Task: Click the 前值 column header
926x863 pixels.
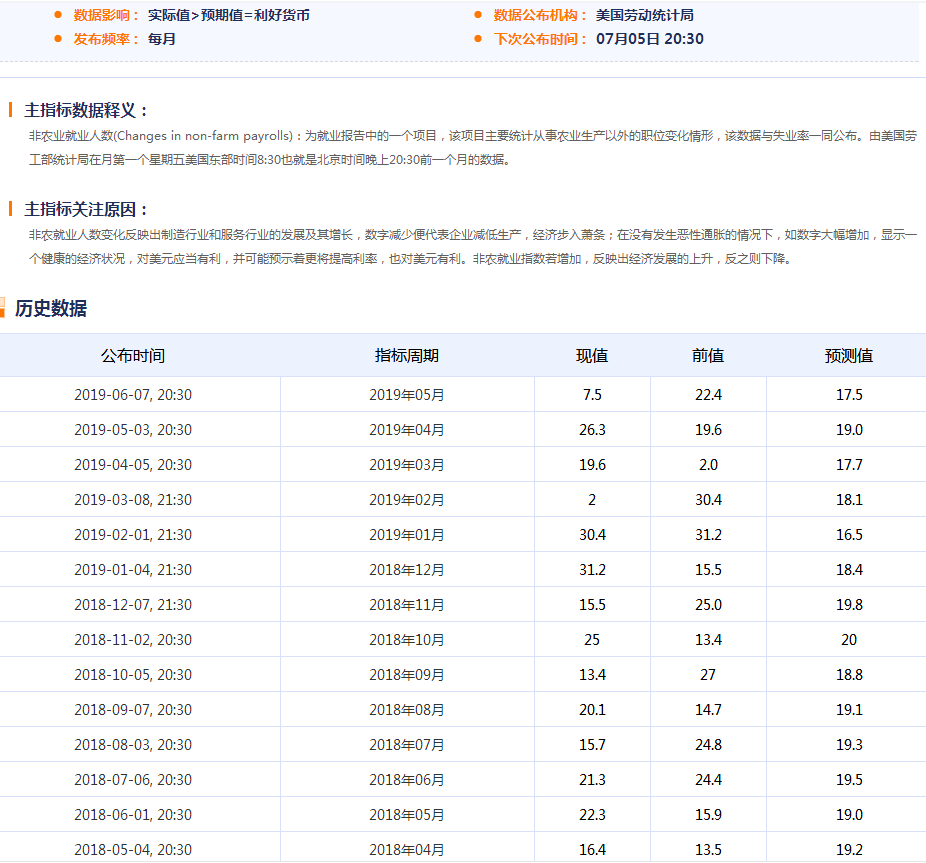Action: (708, 356)
